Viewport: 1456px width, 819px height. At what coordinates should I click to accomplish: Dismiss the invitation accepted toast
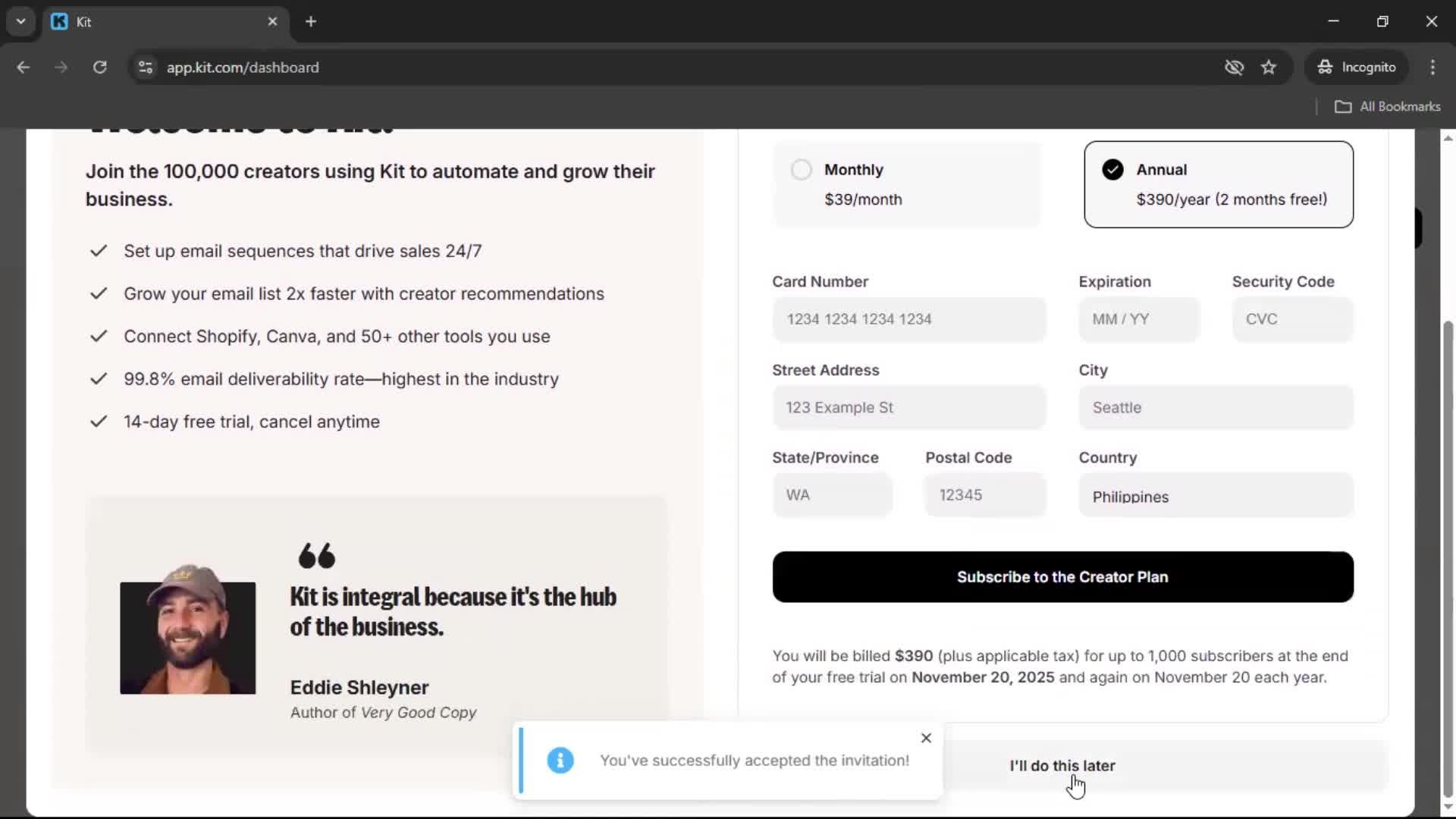click(x=925, y=737)
